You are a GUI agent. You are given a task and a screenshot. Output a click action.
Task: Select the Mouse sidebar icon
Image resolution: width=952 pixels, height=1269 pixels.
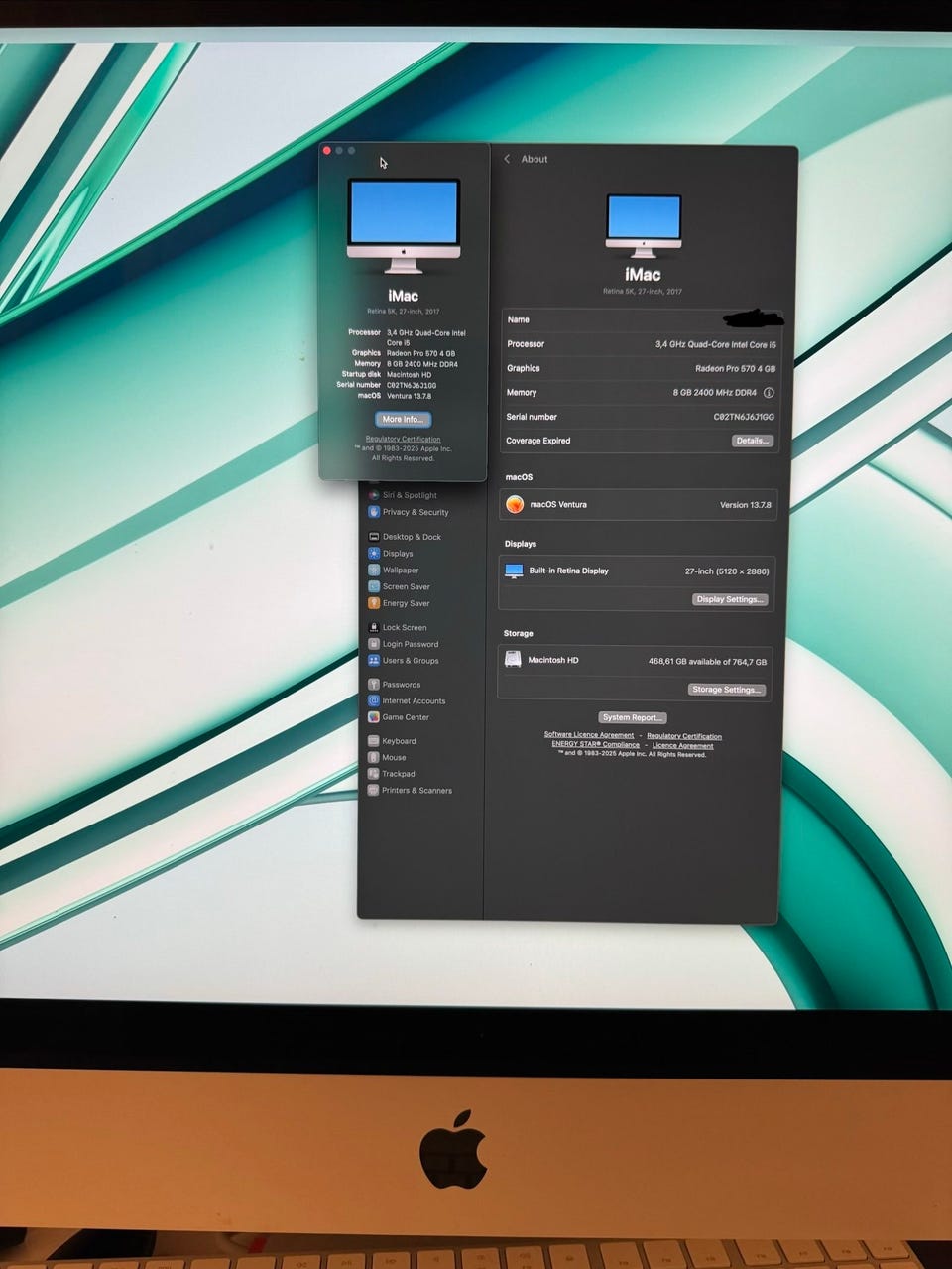pyautogui.click(x=374, y=757)
